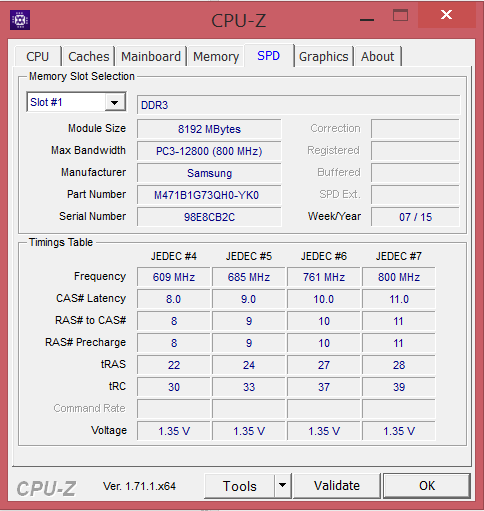
Task: Click the version text Ver. 1.71.1.x64
Action: coord(139,486)
